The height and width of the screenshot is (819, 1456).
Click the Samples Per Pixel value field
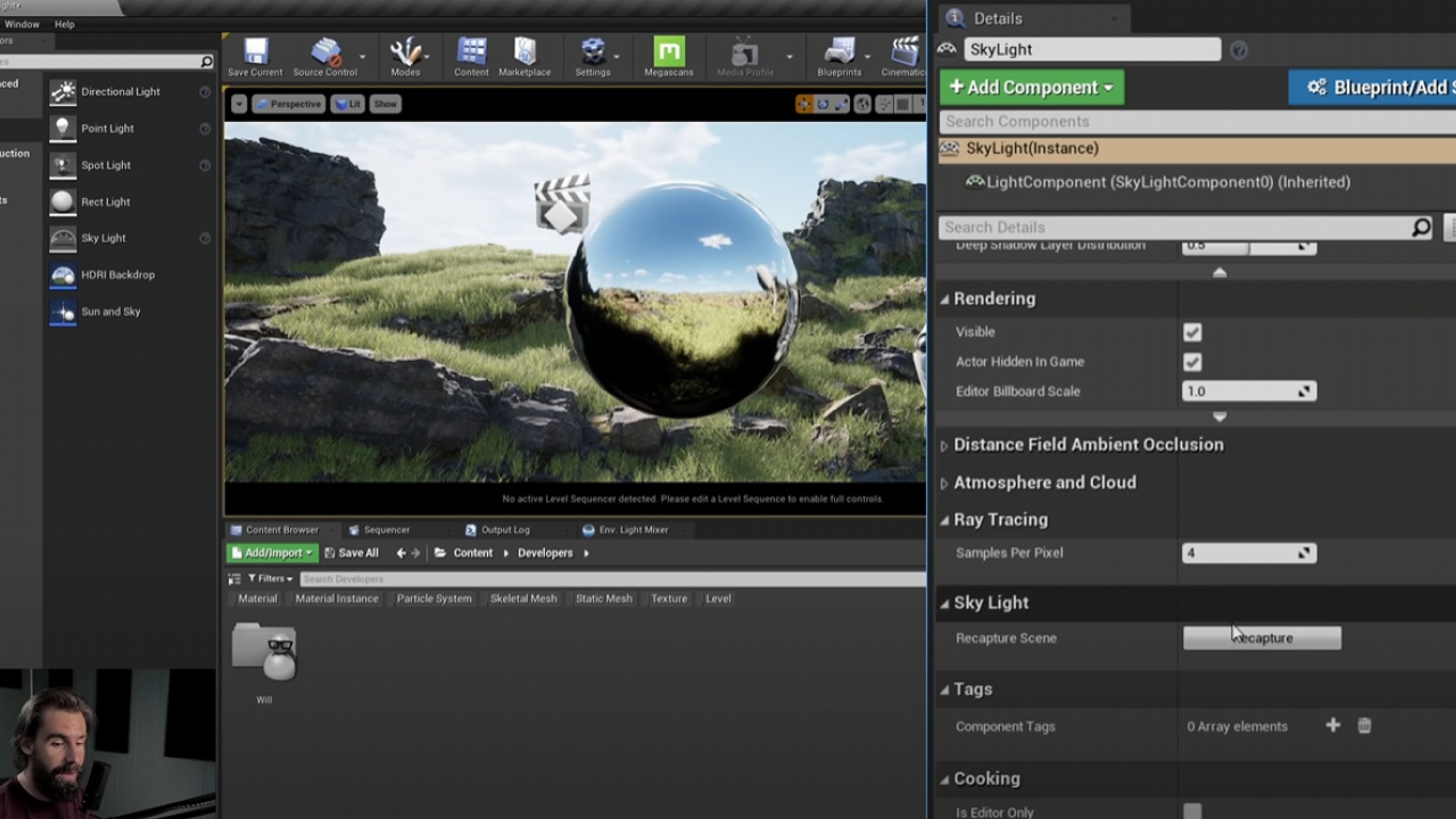pos(1241,553)
